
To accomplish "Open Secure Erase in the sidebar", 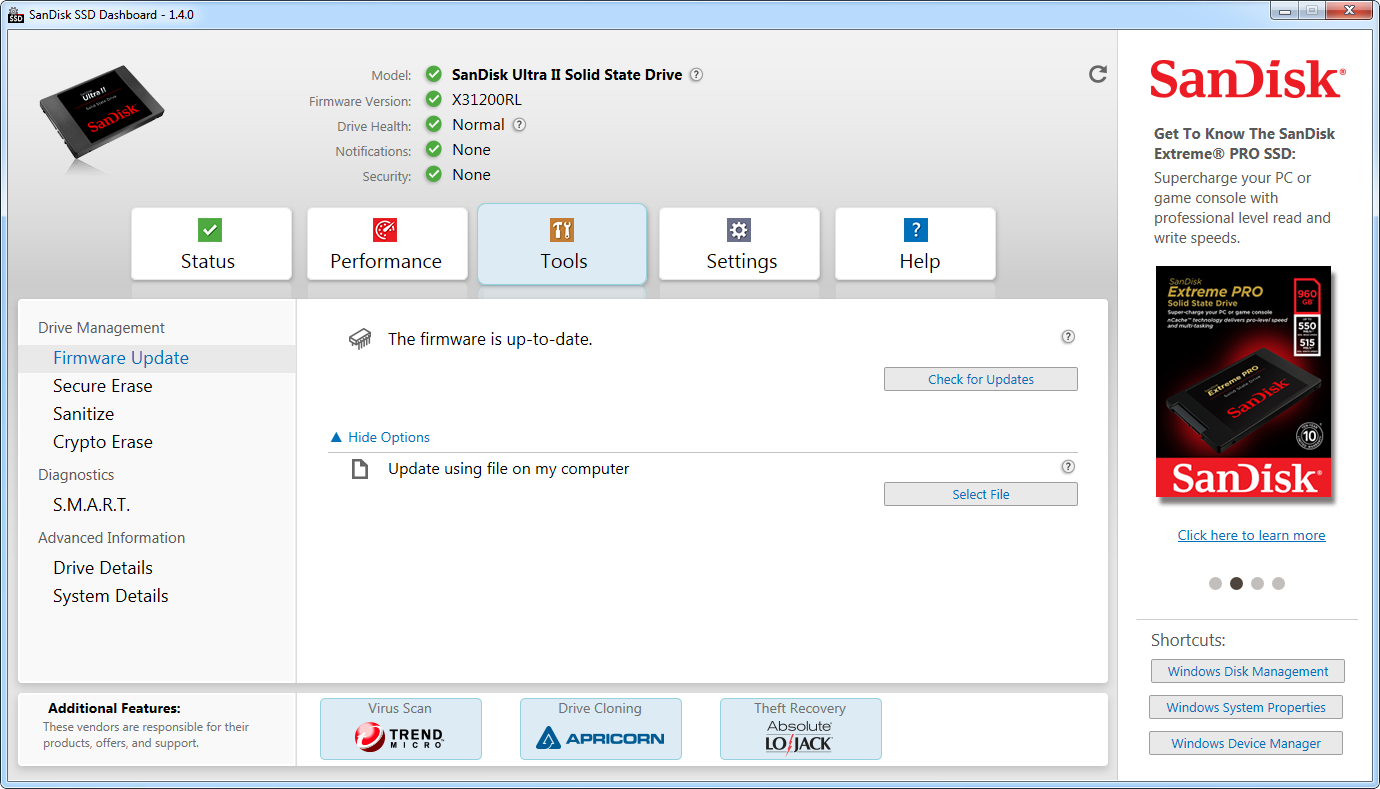I will (x=103, y=386).
